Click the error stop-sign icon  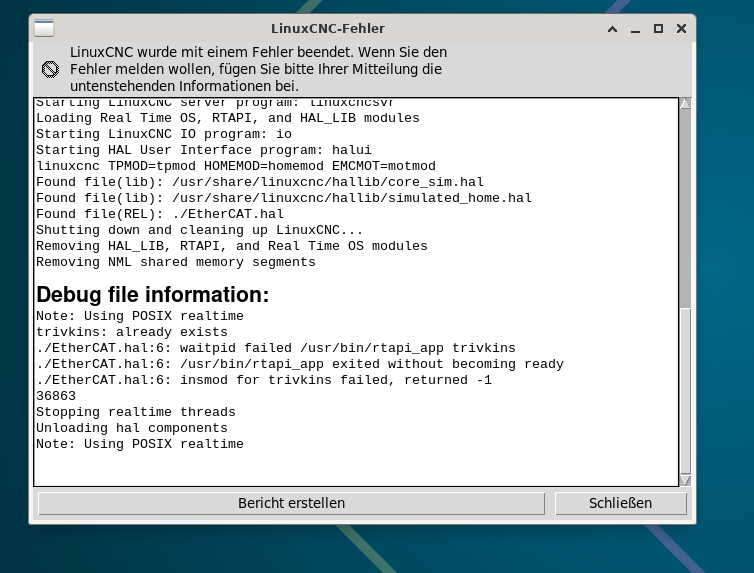tap(51, 69)
